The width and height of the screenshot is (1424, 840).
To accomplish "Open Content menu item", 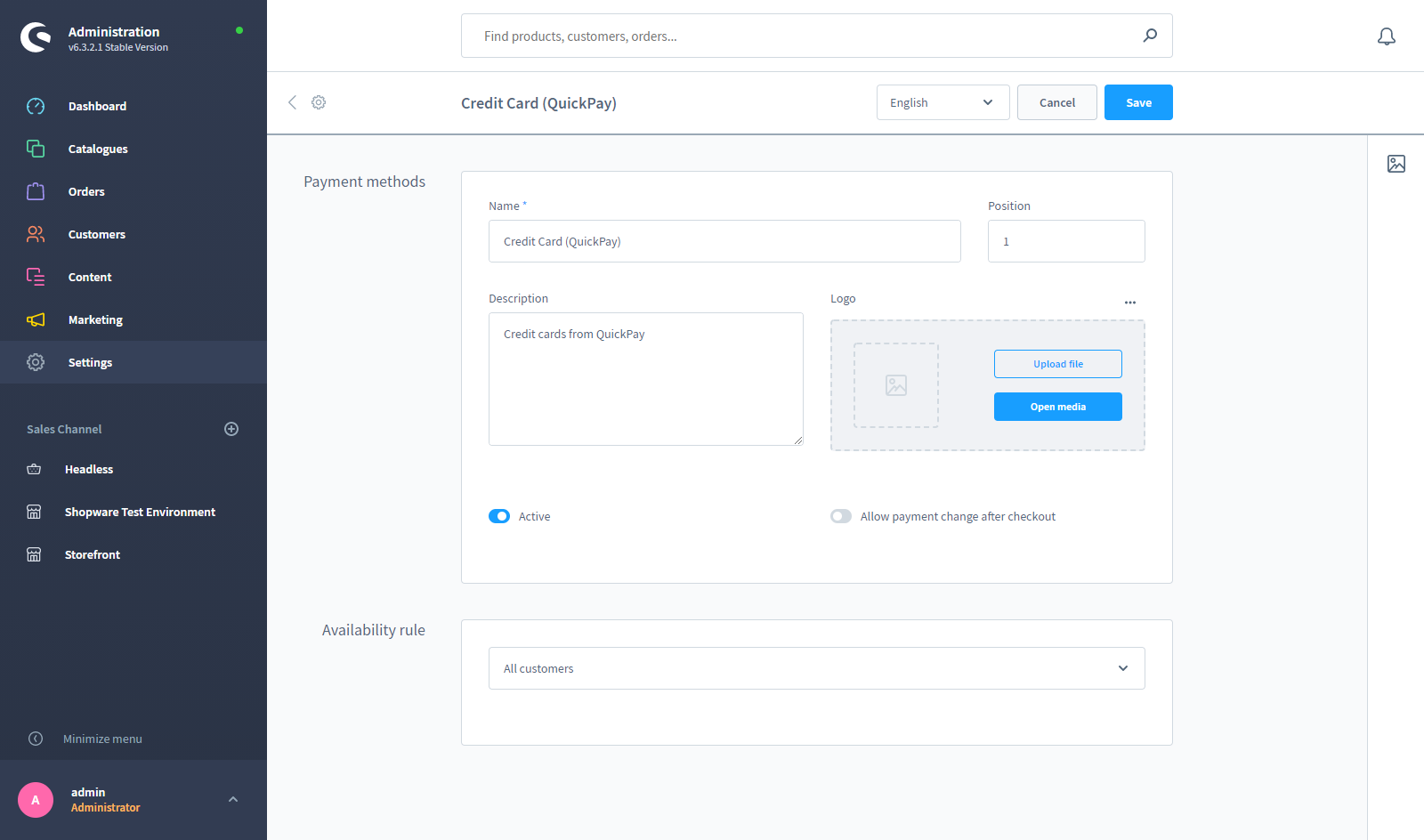I will coord(133,277).
